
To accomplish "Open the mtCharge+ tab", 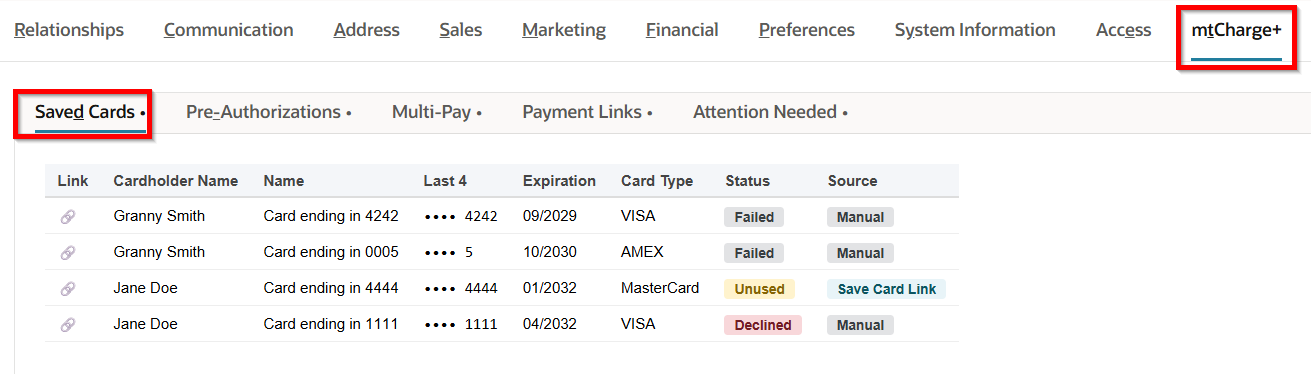I will click(1236, 30).
